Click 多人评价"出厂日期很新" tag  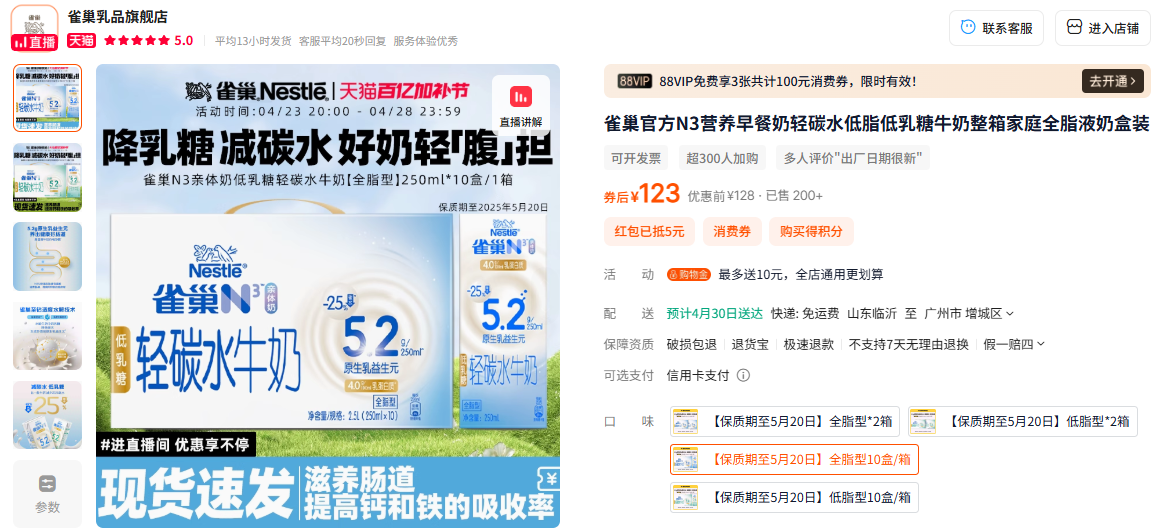click(852, 158)
